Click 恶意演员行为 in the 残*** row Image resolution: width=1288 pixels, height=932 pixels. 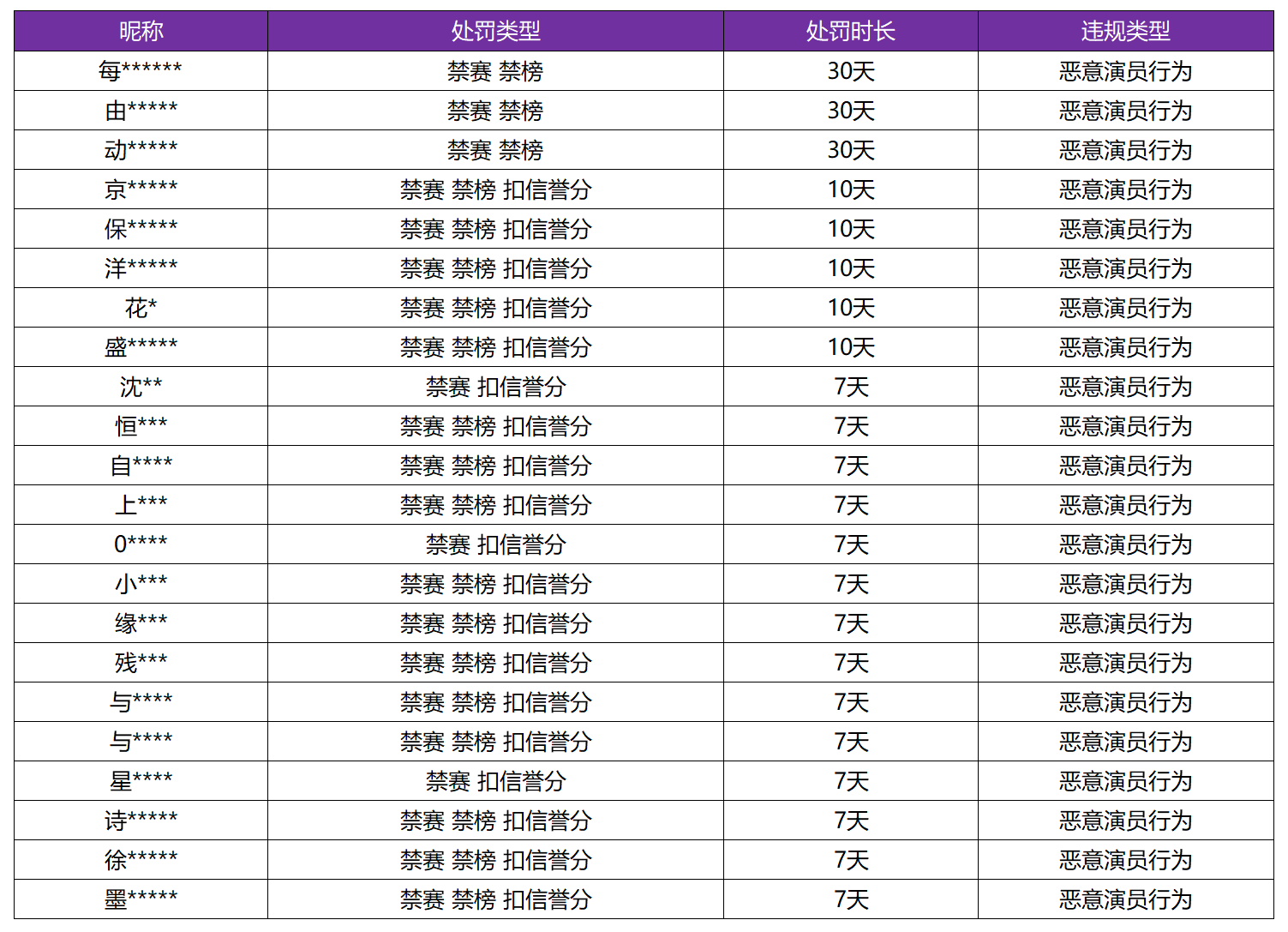click(1125, 663)
